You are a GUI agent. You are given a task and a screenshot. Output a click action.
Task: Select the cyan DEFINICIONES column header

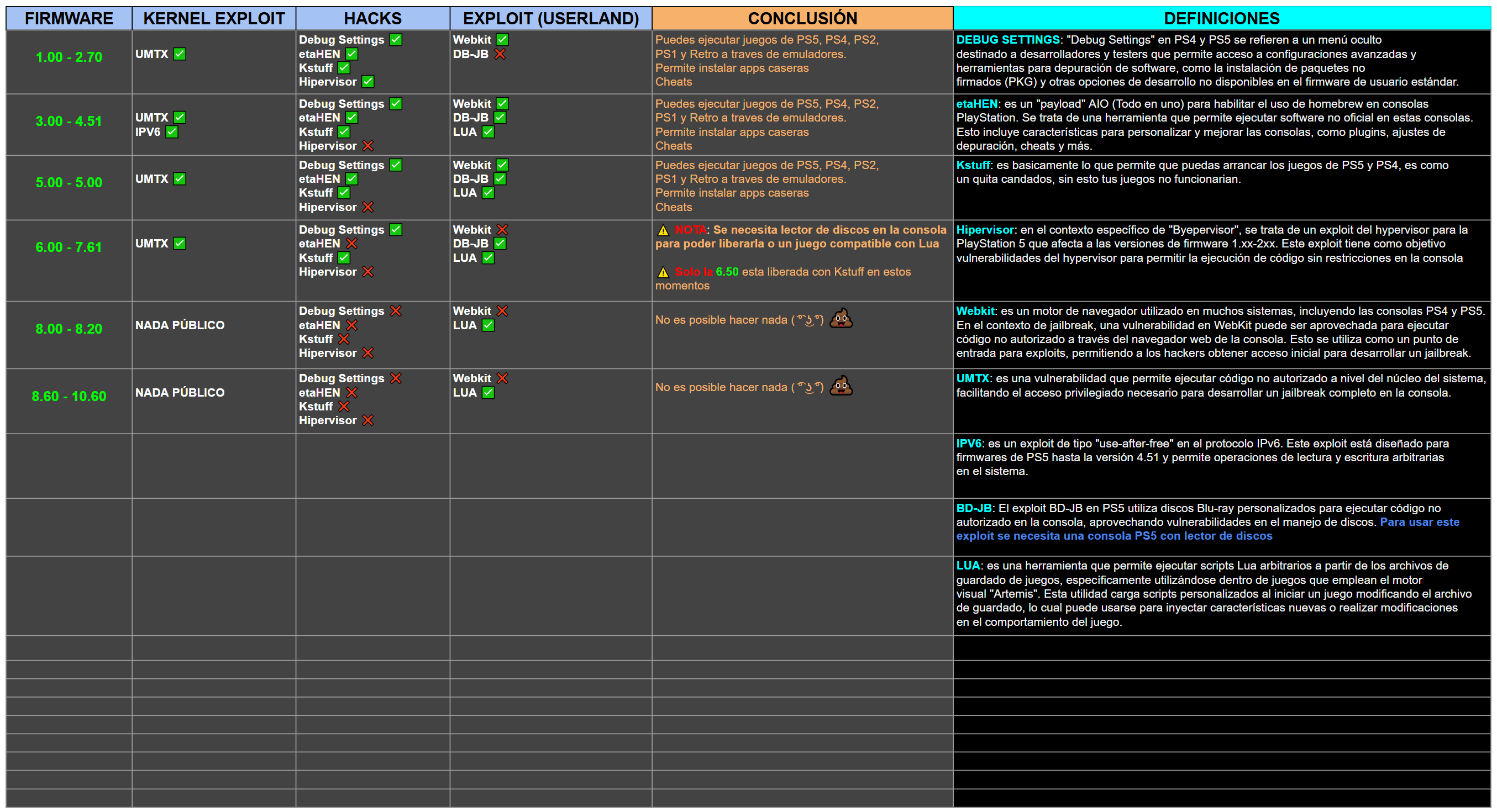coord(1222,18)
